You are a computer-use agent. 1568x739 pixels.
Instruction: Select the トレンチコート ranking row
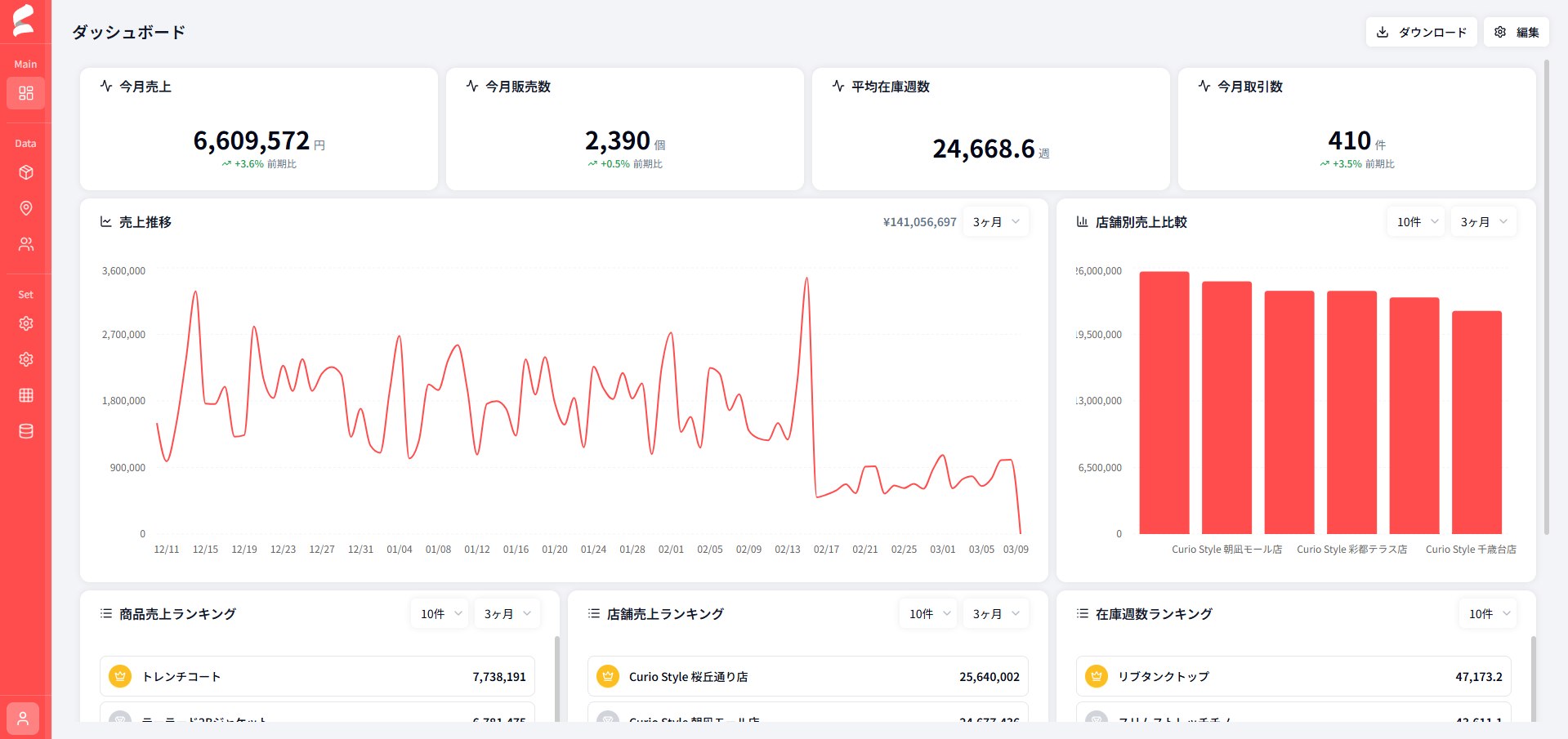tap(317, 676)
